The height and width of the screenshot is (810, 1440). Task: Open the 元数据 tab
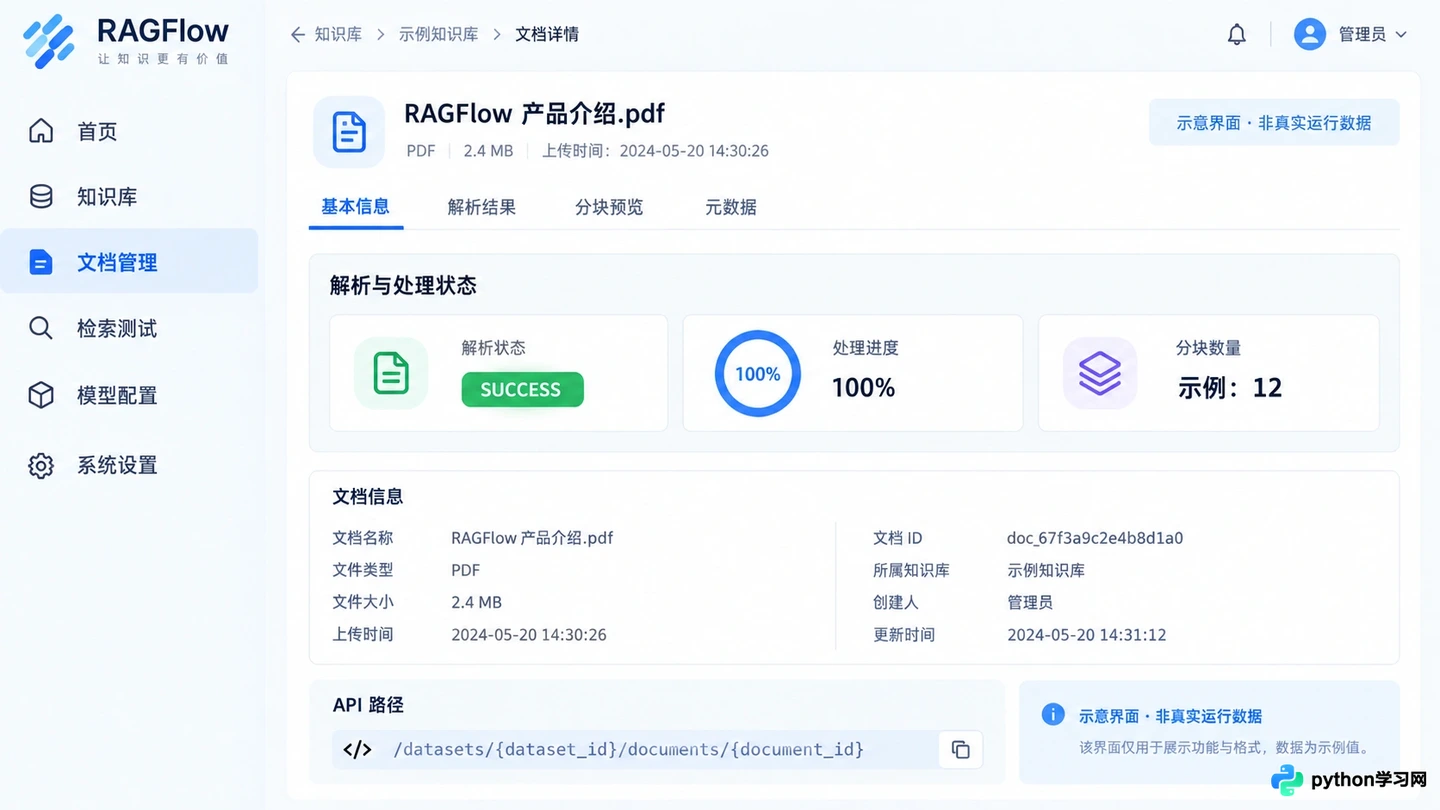click(x=731, y=208)
